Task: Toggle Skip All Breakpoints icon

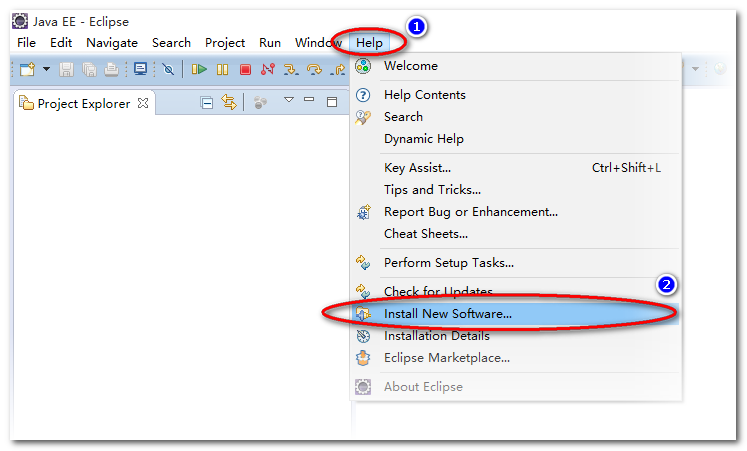Action: tap(168, 70)
